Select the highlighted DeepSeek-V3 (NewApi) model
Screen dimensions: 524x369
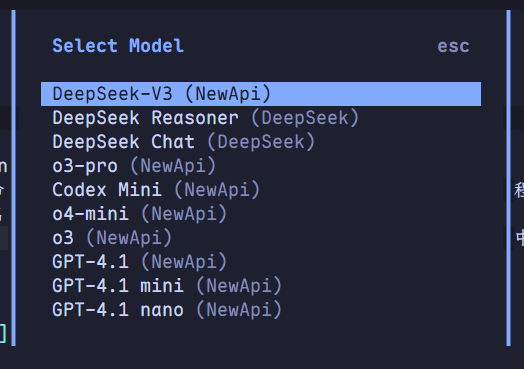(261, 94)
